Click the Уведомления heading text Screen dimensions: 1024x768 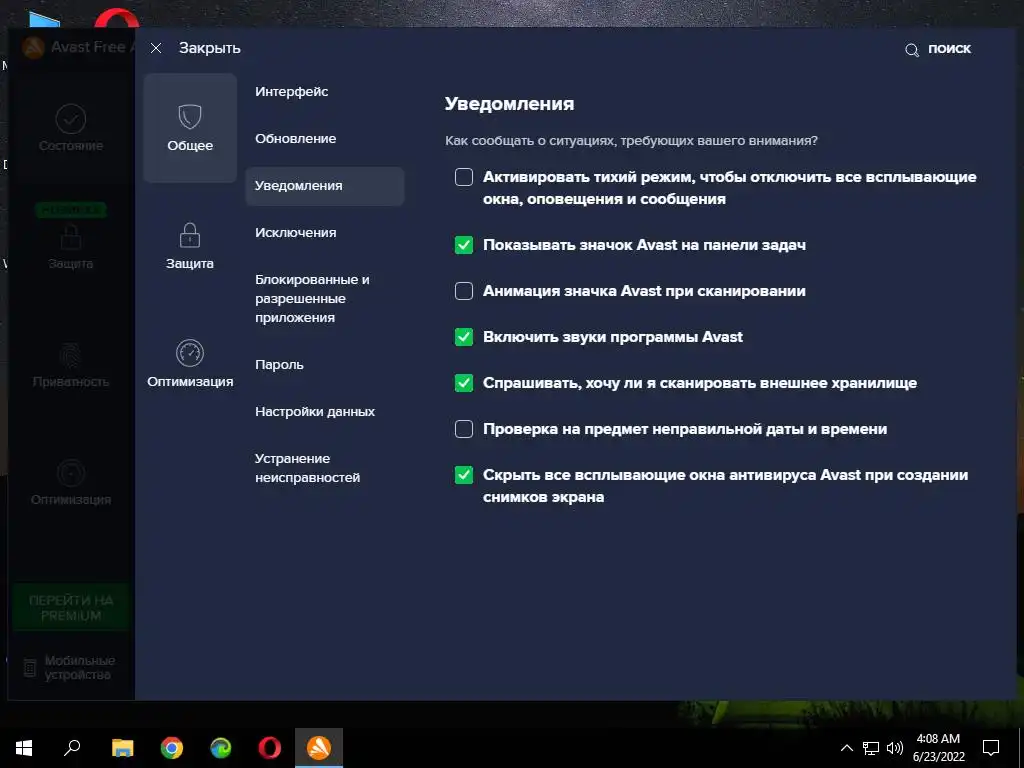click(x=509, y=104)
